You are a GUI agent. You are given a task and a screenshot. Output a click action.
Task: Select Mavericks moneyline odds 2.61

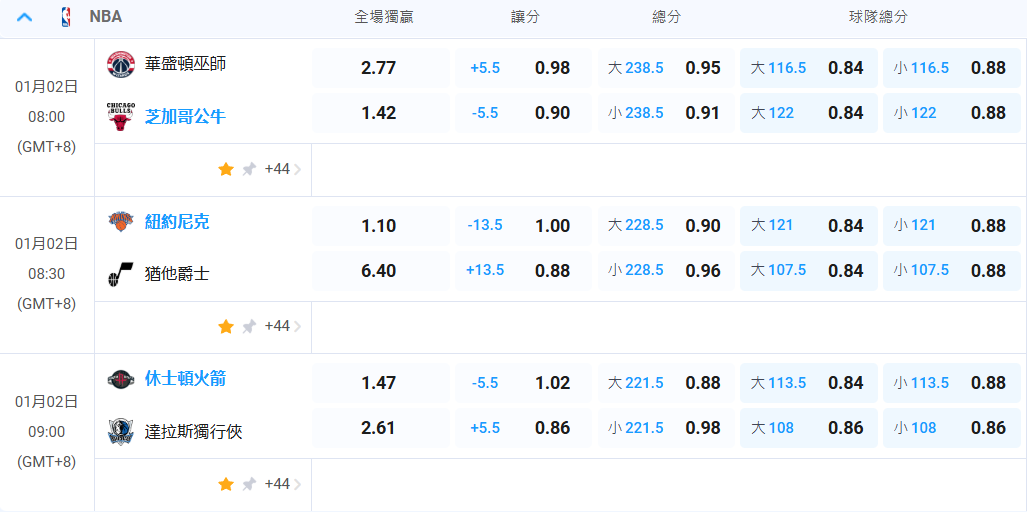click(x=381, y=428)
